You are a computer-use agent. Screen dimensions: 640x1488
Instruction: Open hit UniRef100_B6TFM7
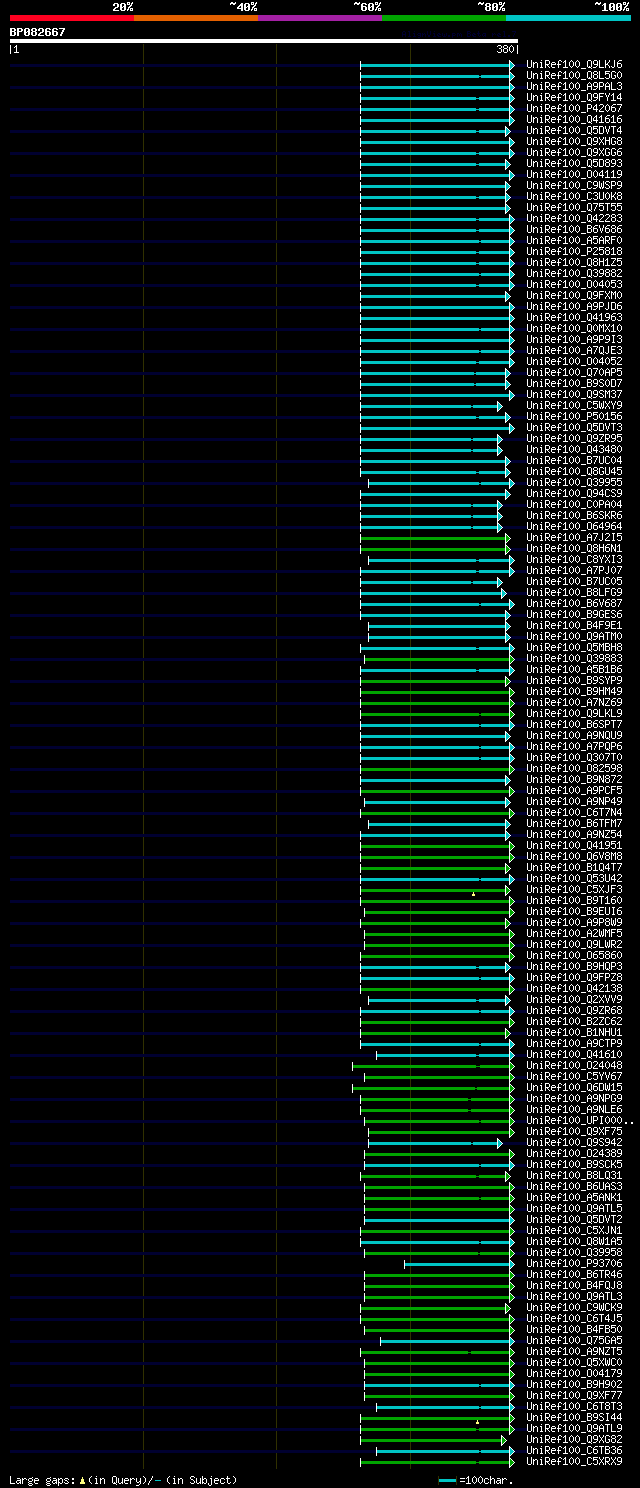[574, 824]
